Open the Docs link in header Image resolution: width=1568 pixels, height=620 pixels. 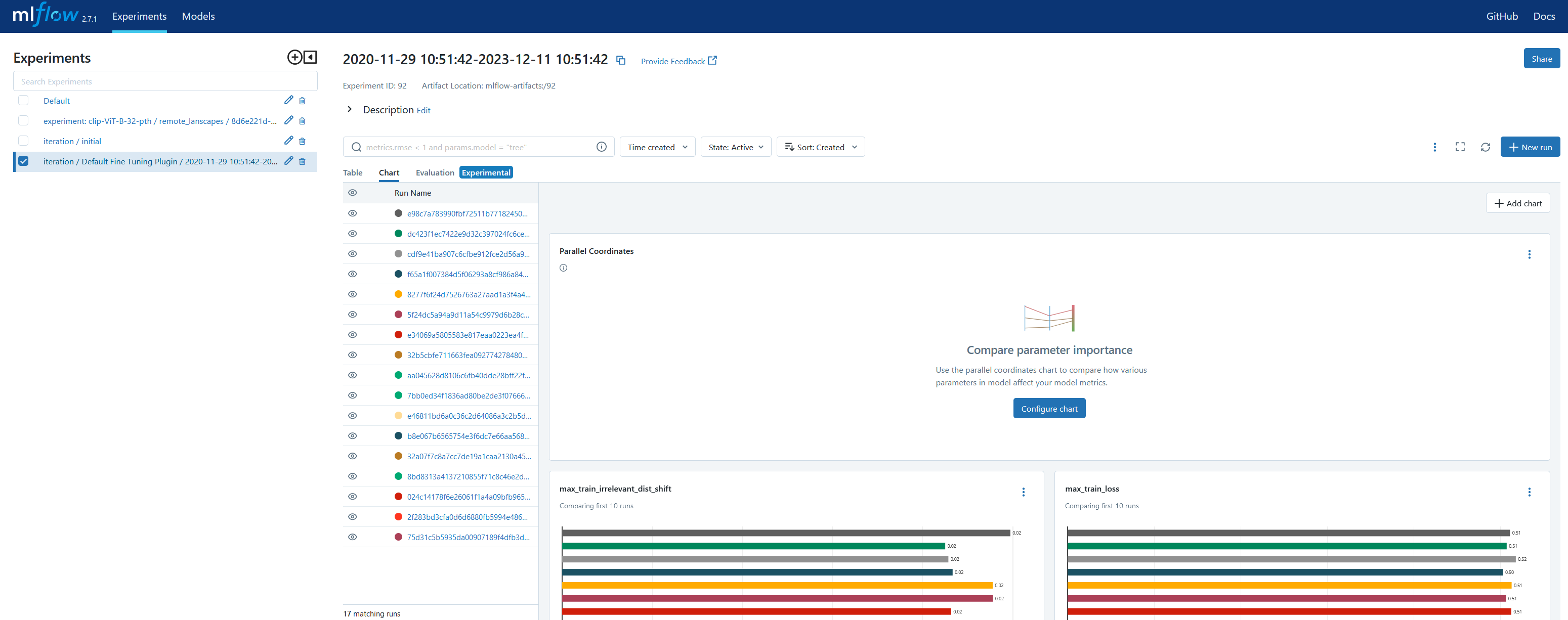(x=1544, y=16)
